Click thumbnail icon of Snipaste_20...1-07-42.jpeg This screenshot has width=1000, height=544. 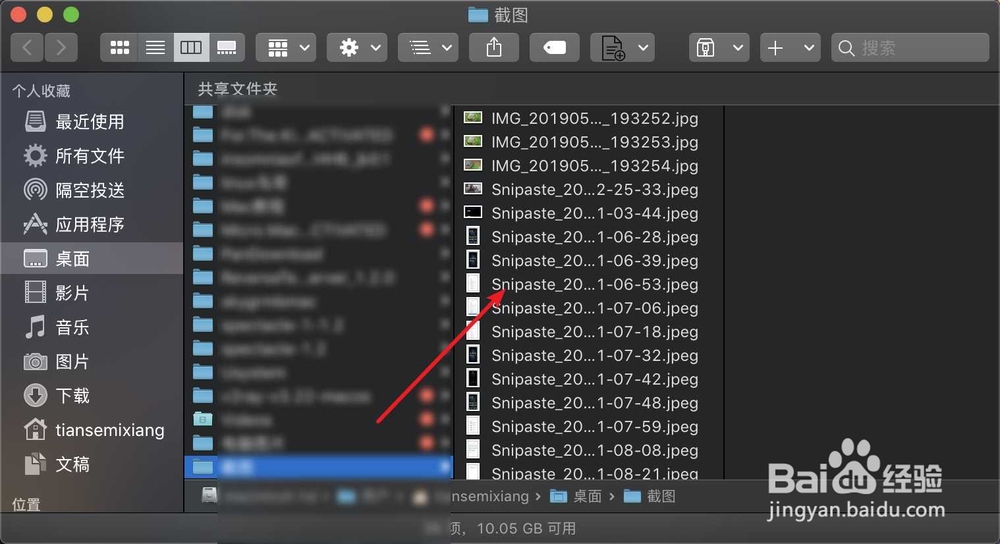(x=473, y=378)
